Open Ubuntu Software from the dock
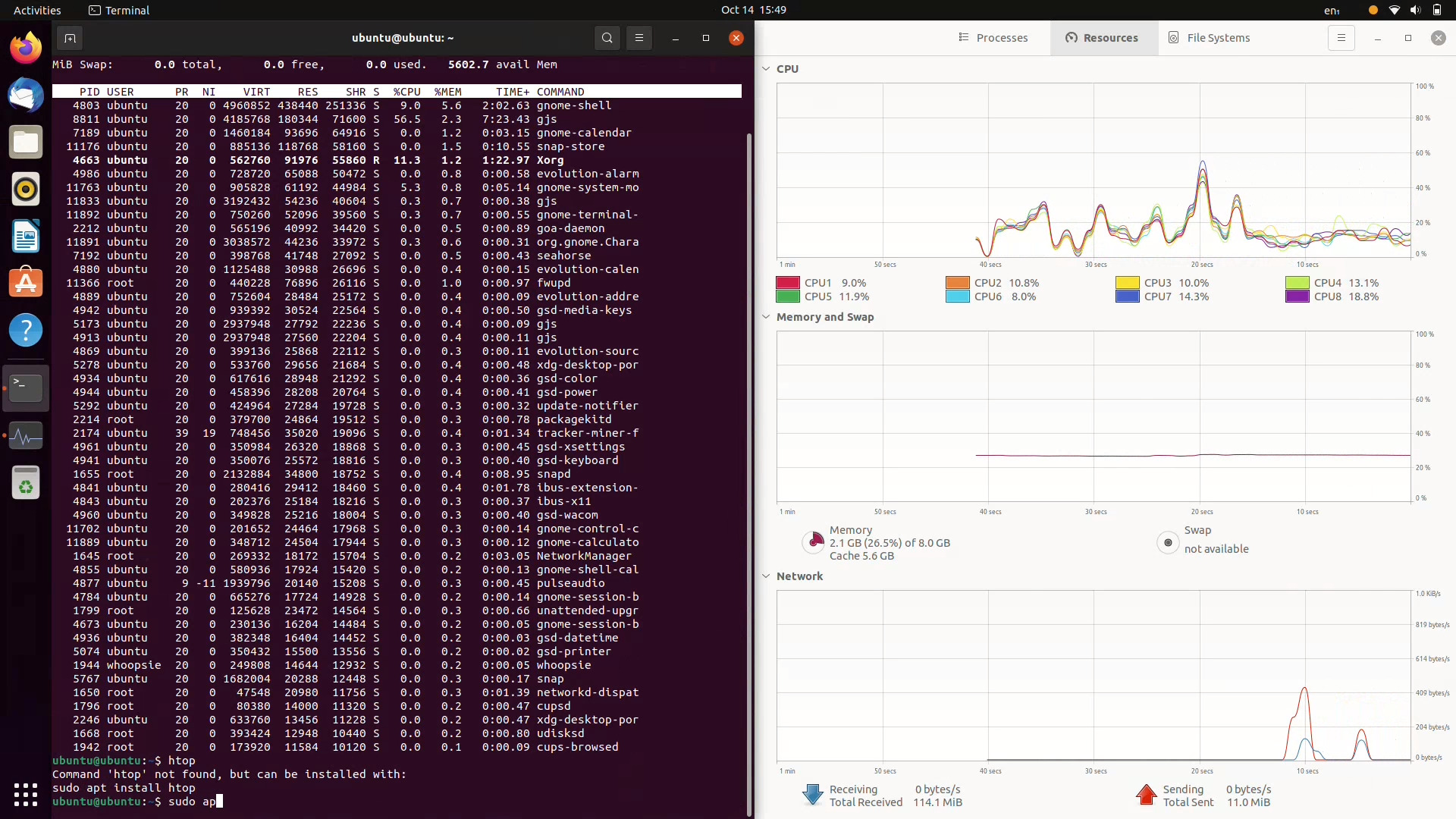This screenshot has width=1456, height=819. 25,283
